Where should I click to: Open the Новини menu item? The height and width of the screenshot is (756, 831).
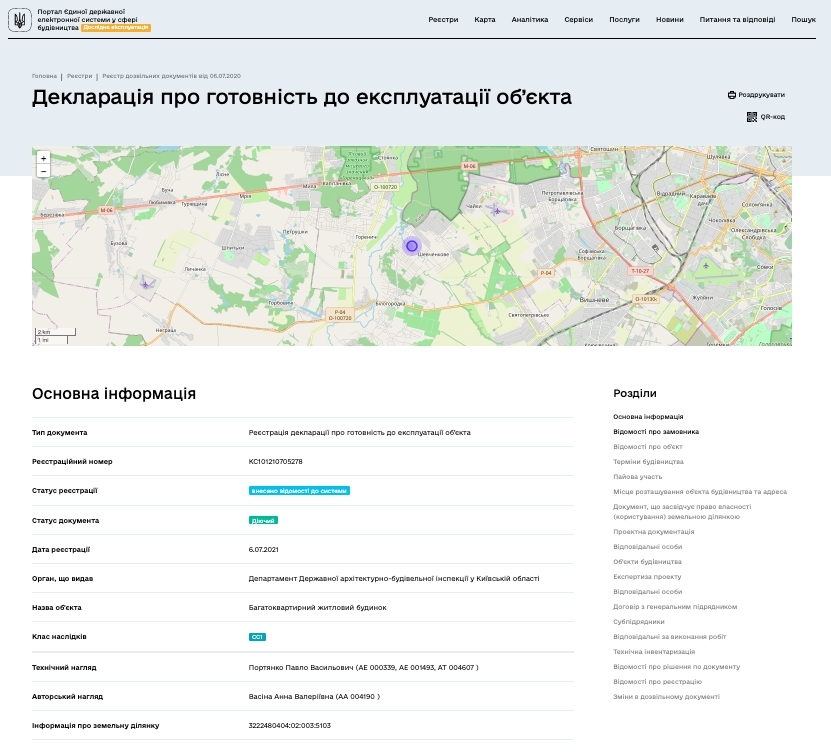(670, 20)
